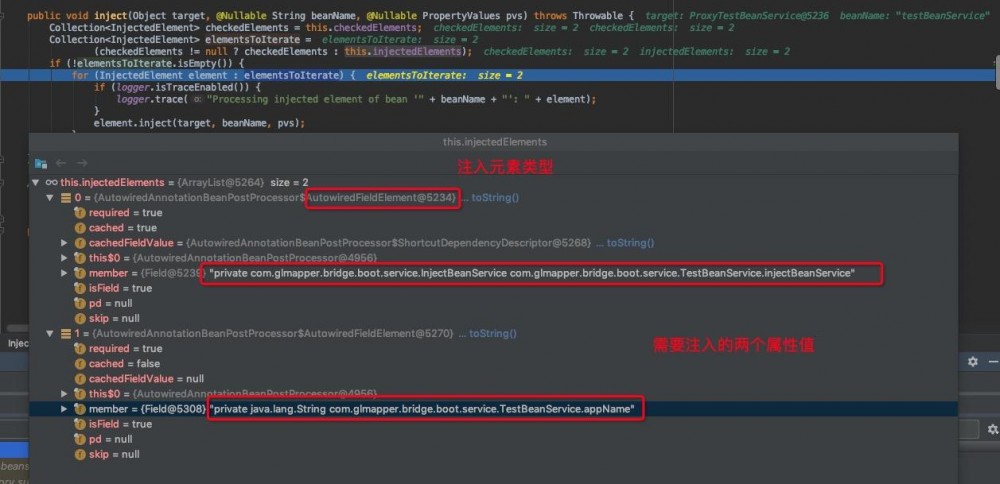This screenshot has height=484, width=1000.
Task: Click the 'logger.trace(' code line
Action: (x=357, y=99)
